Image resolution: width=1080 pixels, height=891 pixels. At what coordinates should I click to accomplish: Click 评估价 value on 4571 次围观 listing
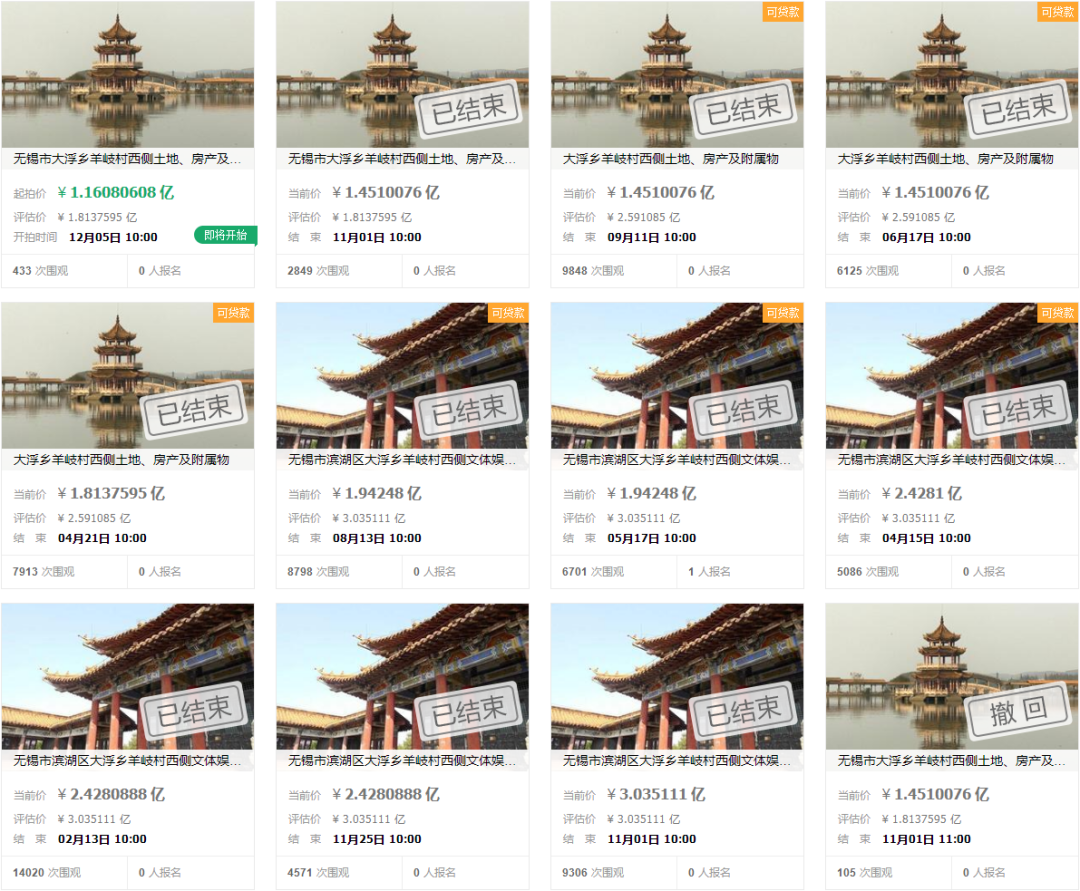coord(369,819)
